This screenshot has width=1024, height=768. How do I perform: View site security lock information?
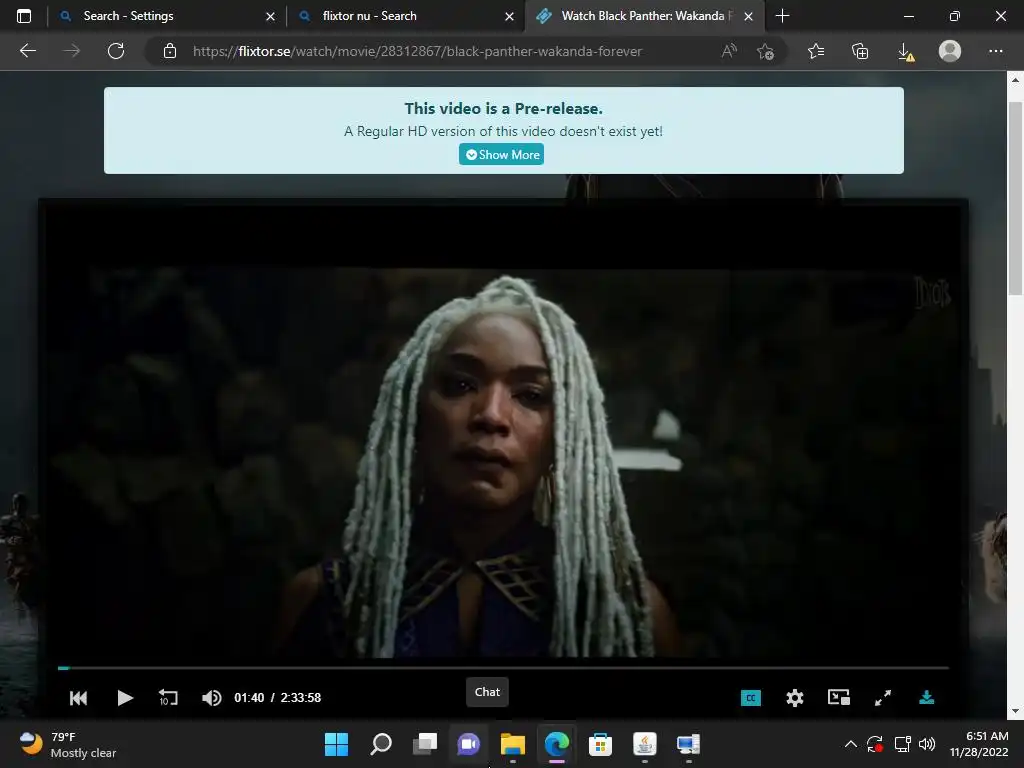coord(170,51)
